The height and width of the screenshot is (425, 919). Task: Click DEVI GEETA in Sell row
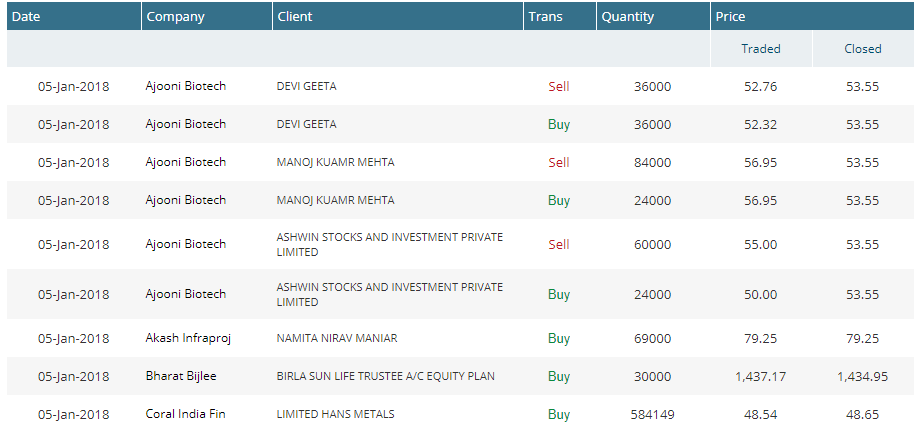click(306, 86)
